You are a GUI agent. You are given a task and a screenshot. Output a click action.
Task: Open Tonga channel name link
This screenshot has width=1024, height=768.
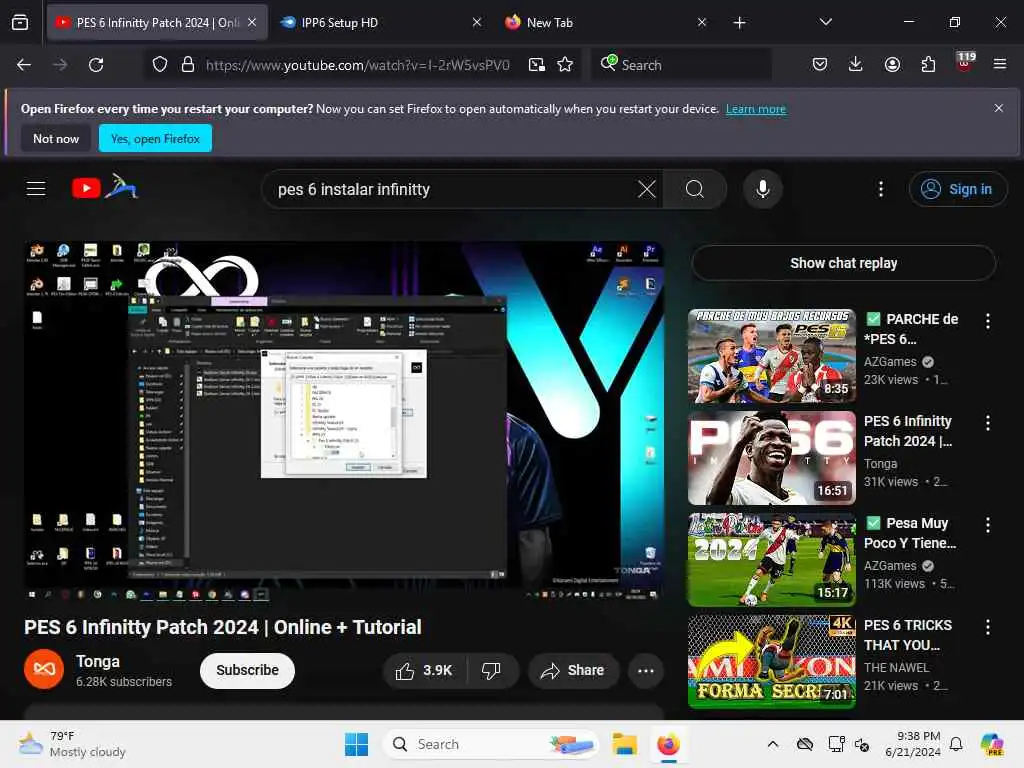98,661
